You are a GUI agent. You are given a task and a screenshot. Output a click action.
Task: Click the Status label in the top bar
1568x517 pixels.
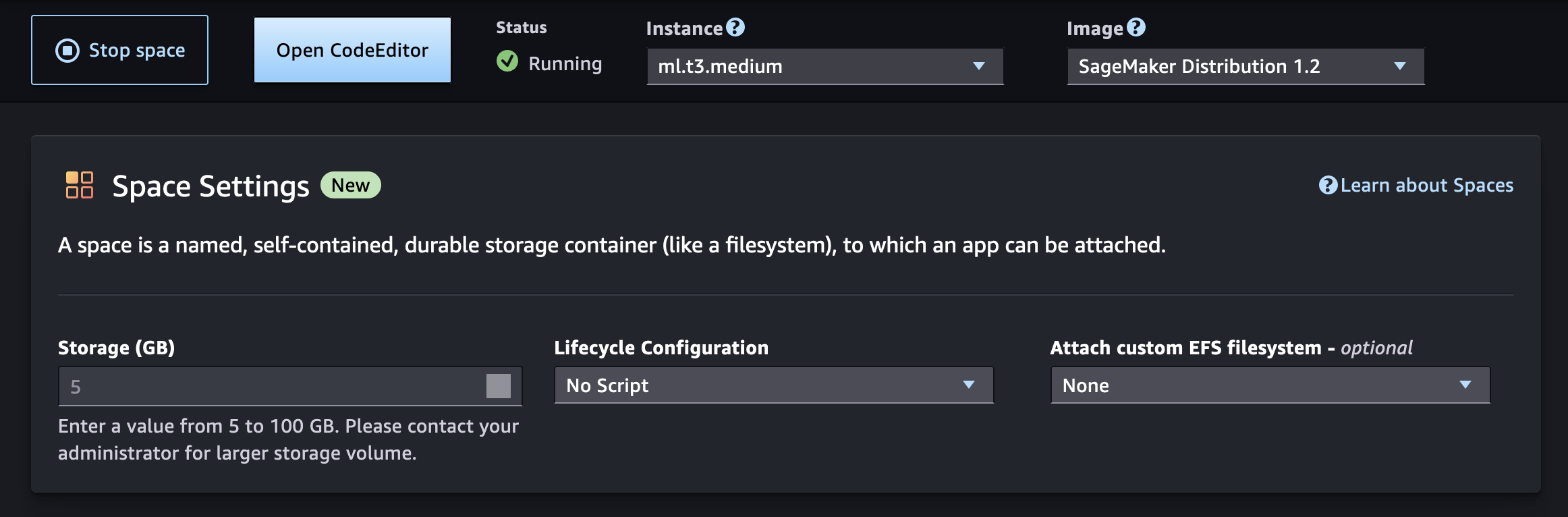(x=520, y=27)
